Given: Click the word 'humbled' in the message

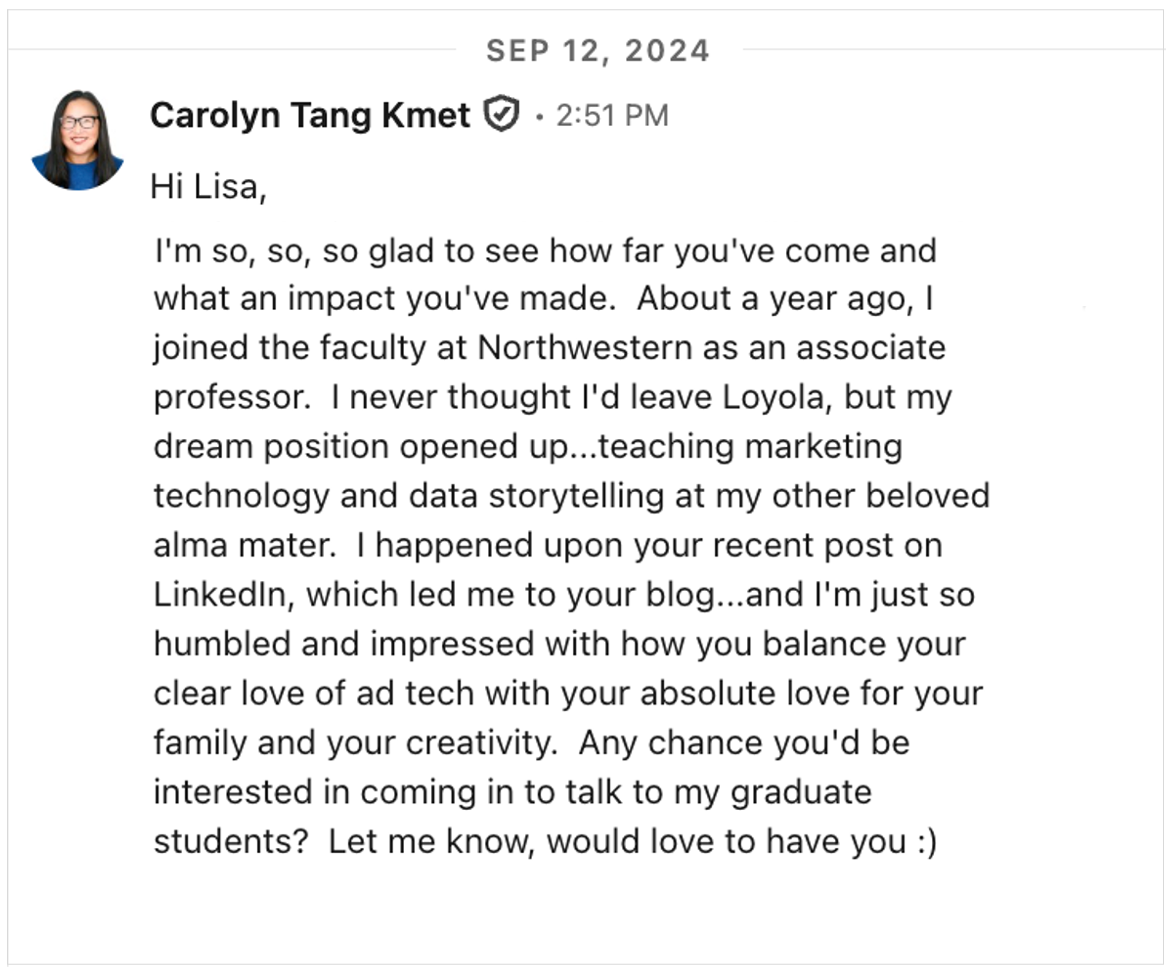Looking at the screenshot, I should 222,644.
